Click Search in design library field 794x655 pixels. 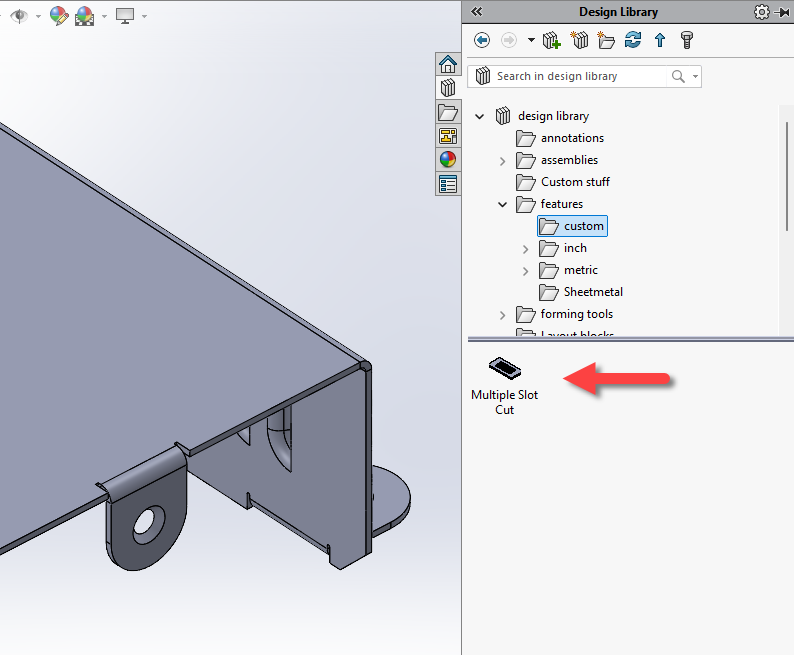(580, 76)
